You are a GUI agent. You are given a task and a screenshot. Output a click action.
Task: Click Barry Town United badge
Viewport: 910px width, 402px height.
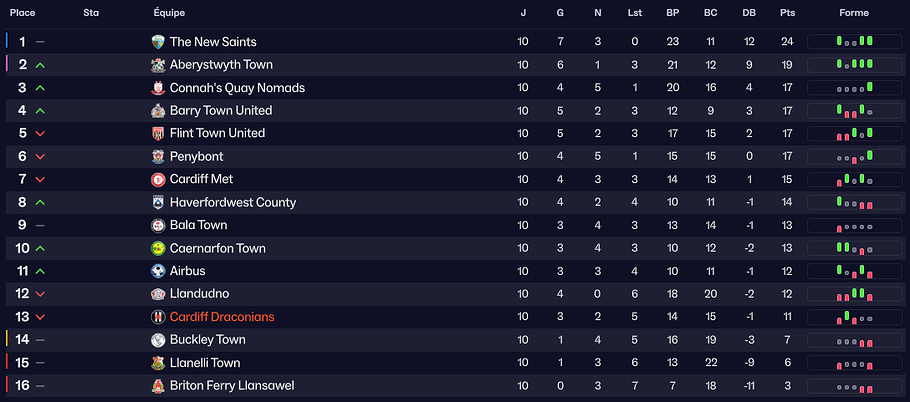158,111
